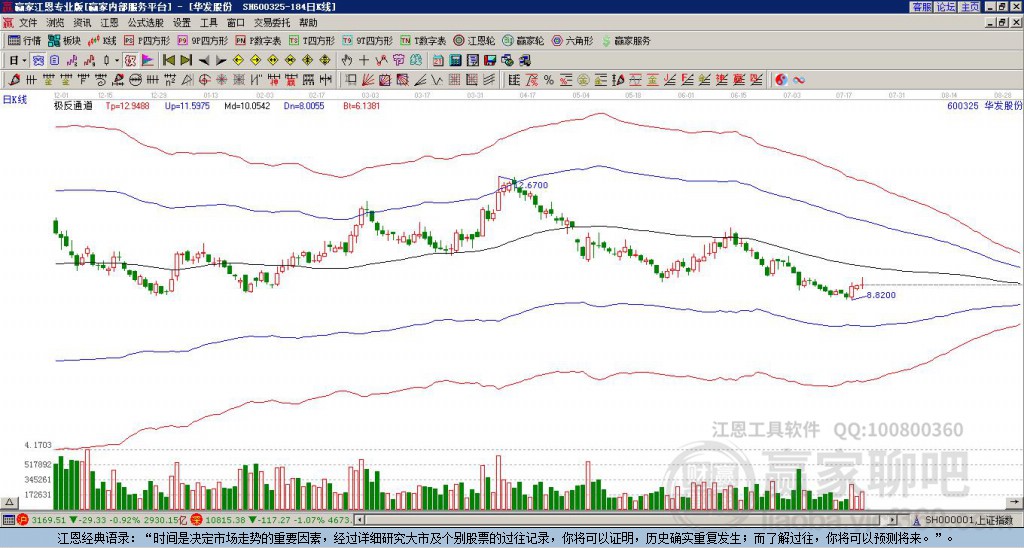1024x548 pixels.
Task: Open the 公式选股 menu
Action: (146, 23)
